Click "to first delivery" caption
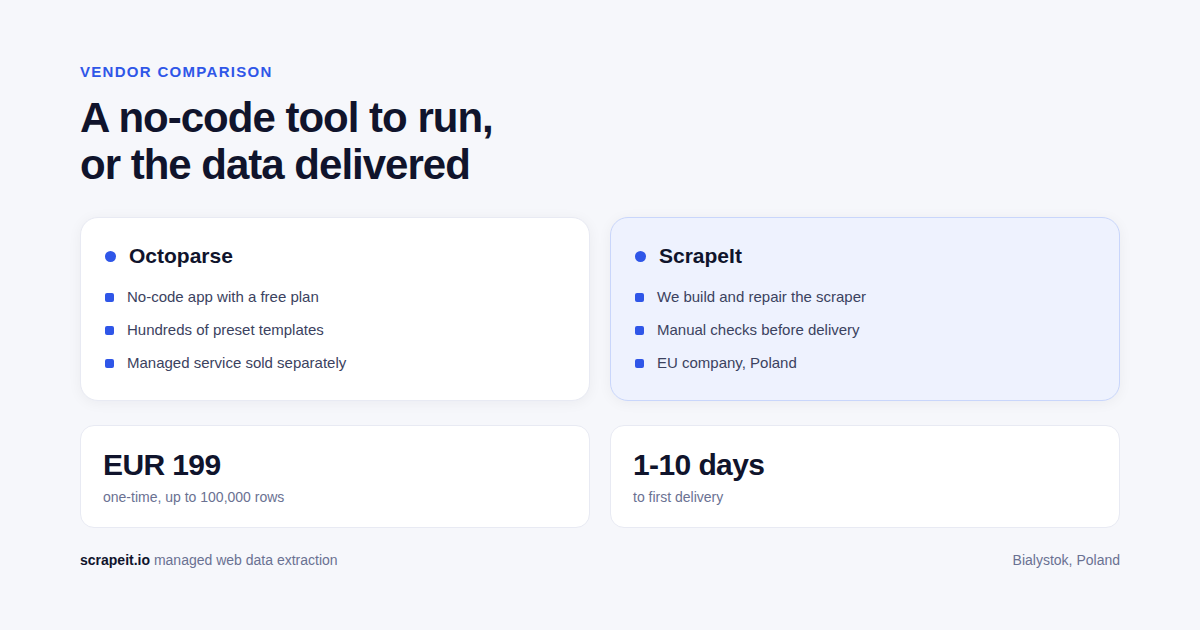1200x630 pixels. coord(678,497)
